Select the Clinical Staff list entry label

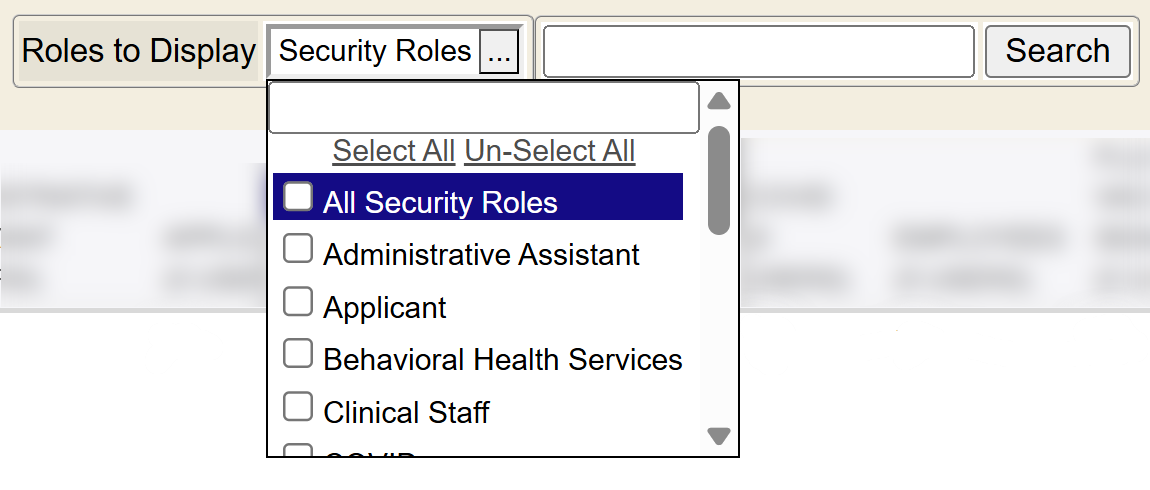tap(406, 413)
